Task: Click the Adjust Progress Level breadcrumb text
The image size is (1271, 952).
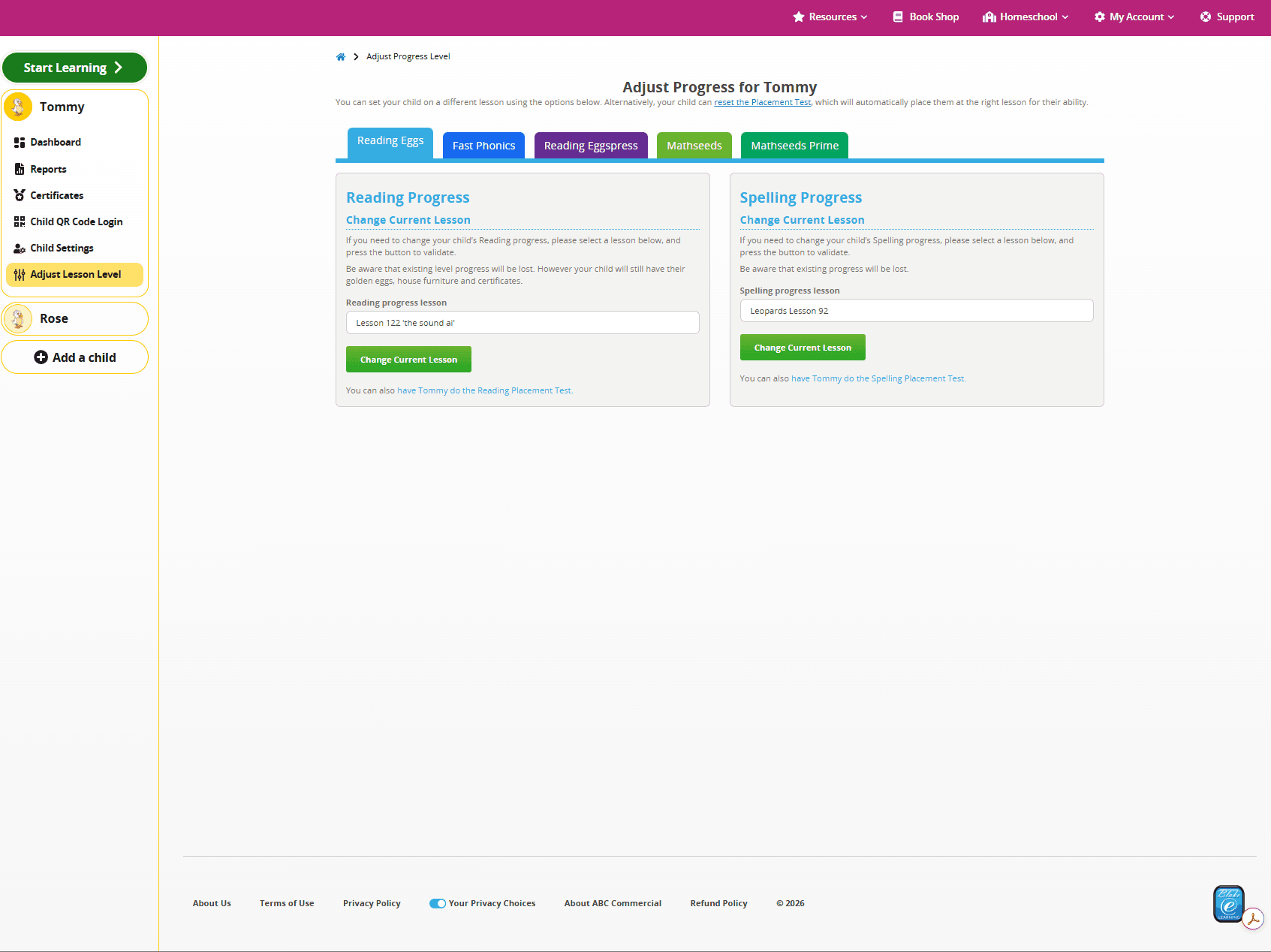Action: pyautogui.click(x=408, y=57)
